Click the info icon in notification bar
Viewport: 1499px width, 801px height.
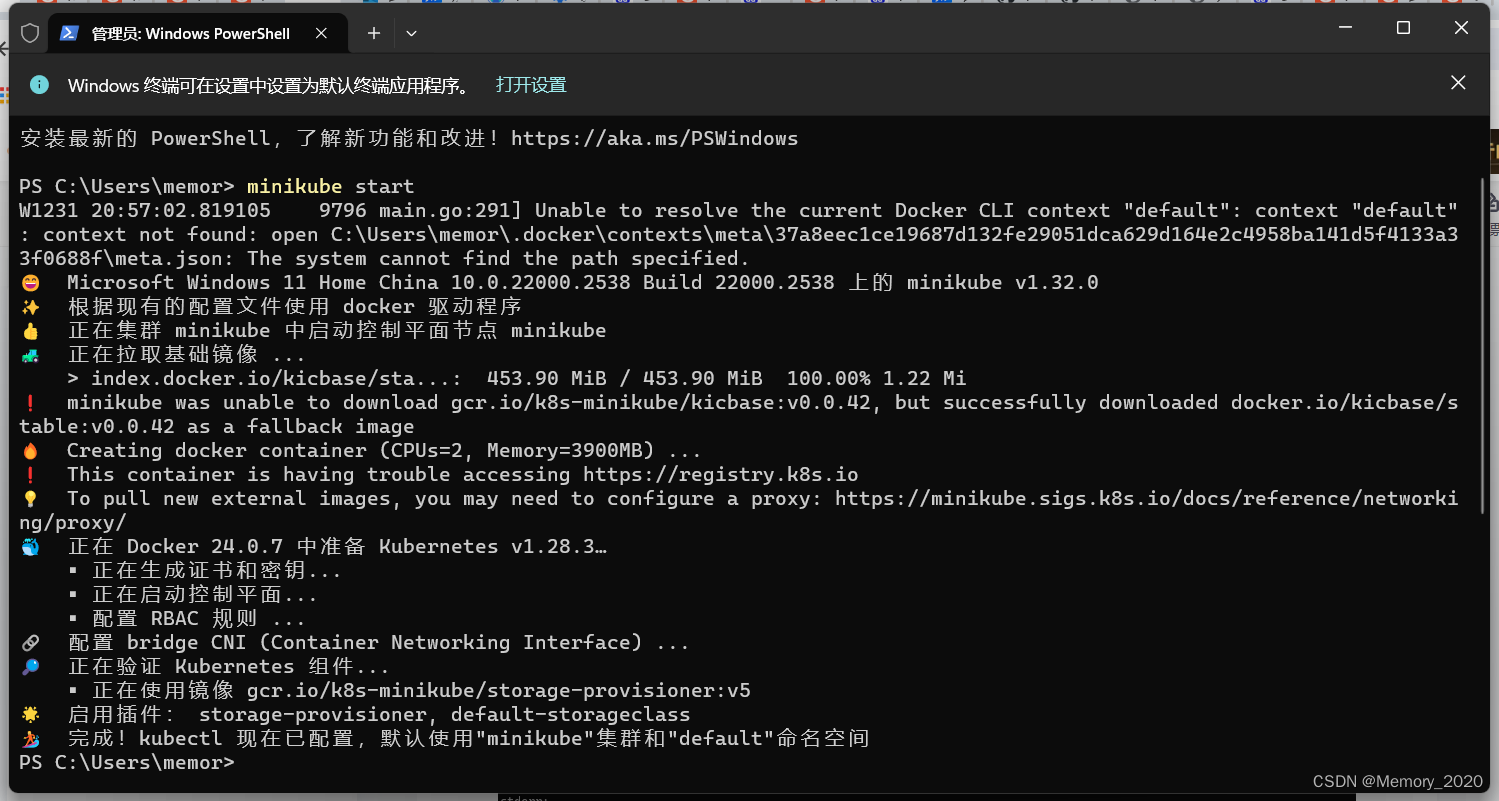point(39,84)
